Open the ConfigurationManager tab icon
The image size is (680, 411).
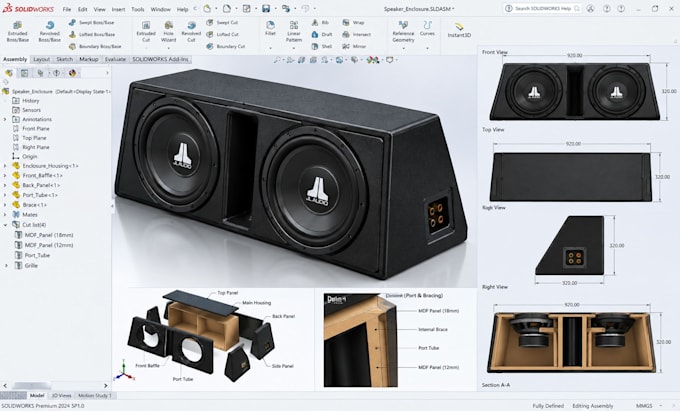40,73
